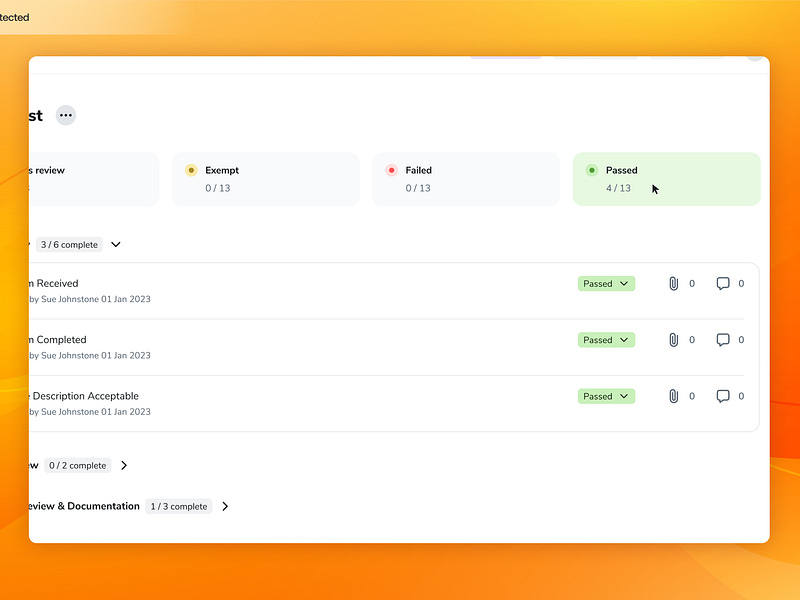The width and height of the screenshot is (800, 600).
Task: Click '0 / 13' count under Exempt
Action: point(218,188)
